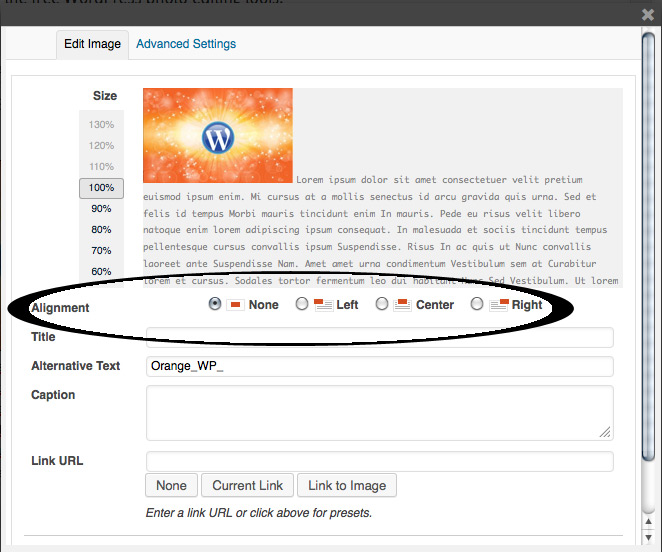Image resolution: width=662 pixels, height=552 pixels.
Task: Select the Edit Image tab
Action: (92, 44)
